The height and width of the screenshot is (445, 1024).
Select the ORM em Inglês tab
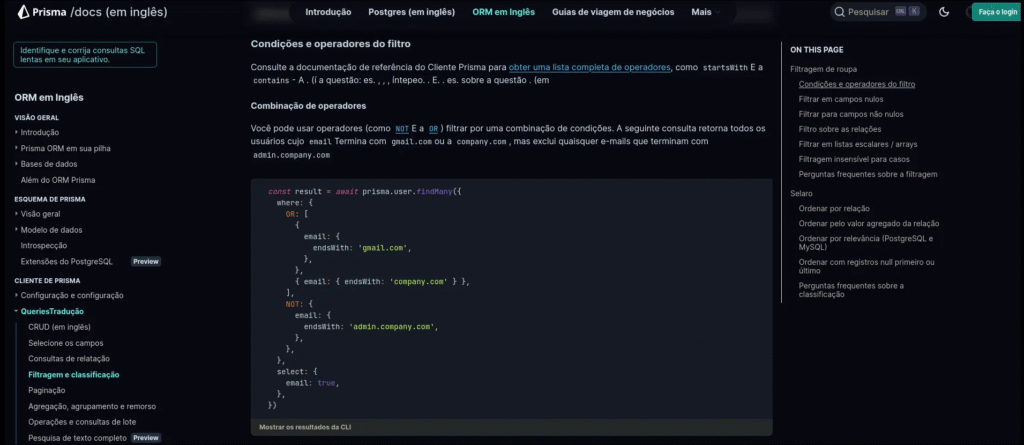point(504,12)
